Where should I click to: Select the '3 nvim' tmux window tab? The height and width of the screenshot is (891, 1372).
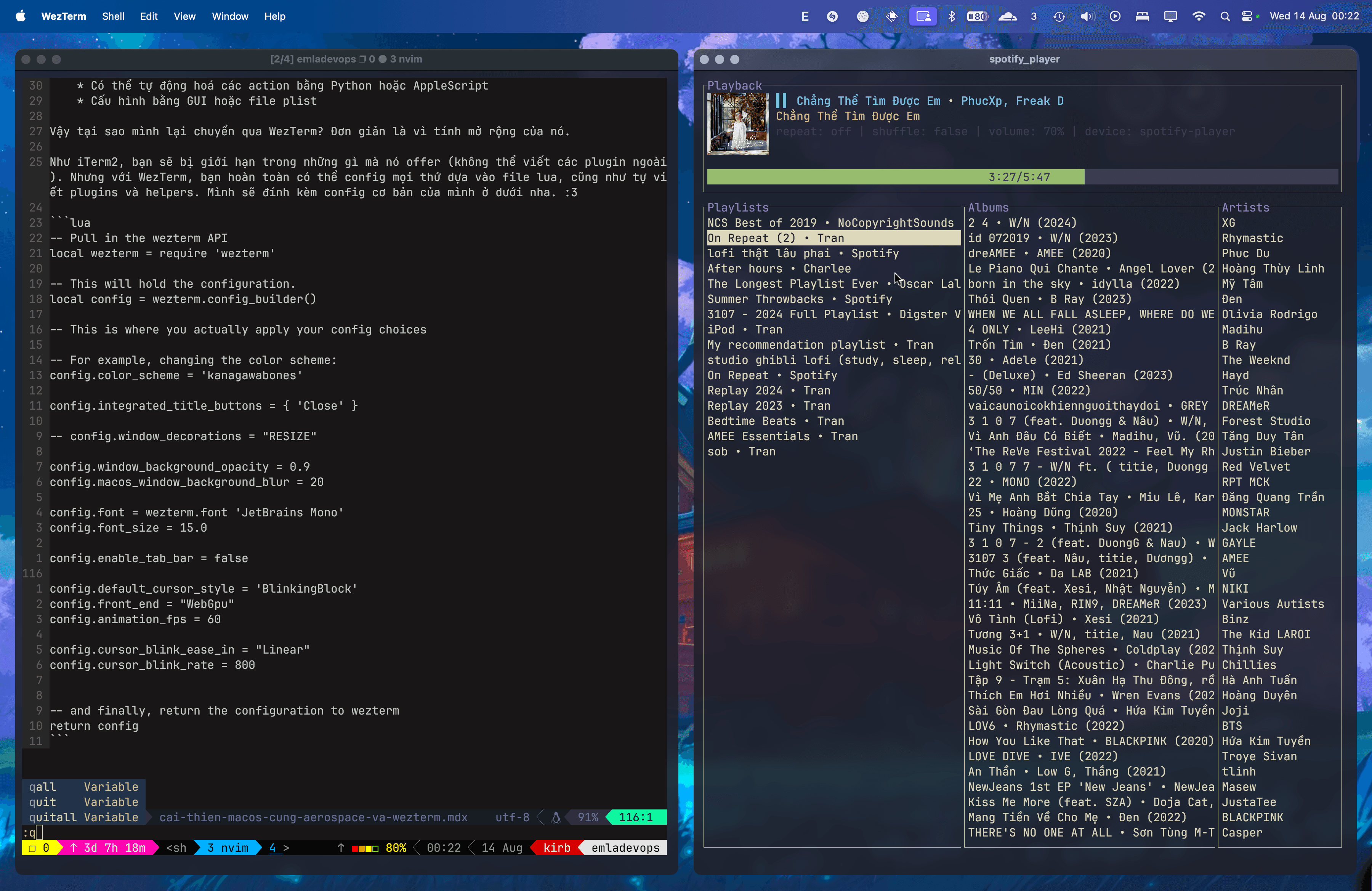click(x=228, y=848)
